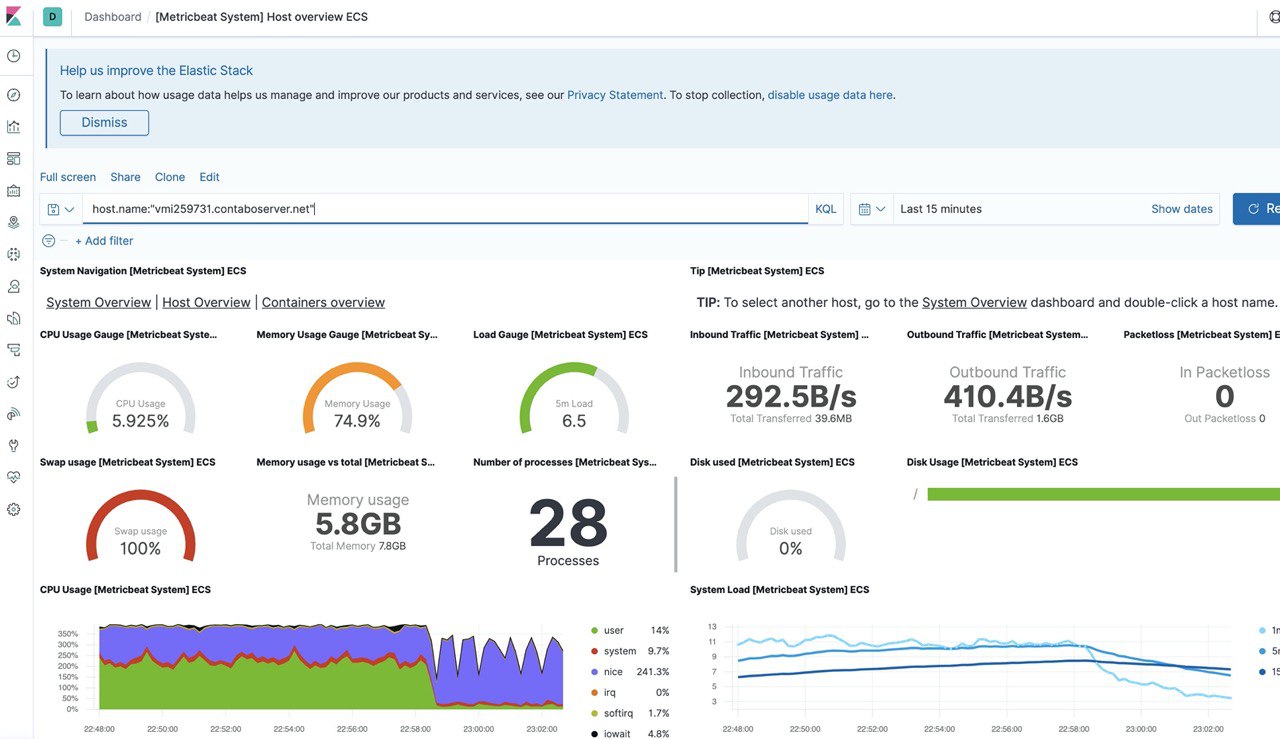The image size is (1280, 739).
Task: Click the current dashboard title breadcrumb
Action: (x=261, y=17)
